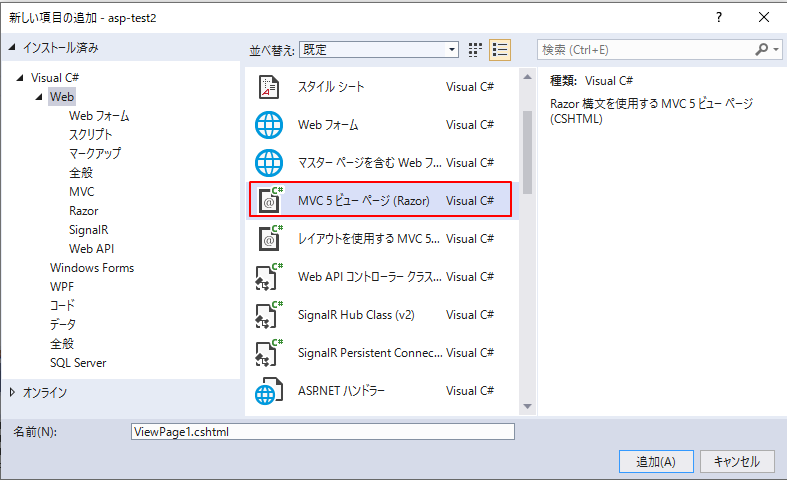Select the SignalR Persistent Connec... template name

tap(370, 353)
